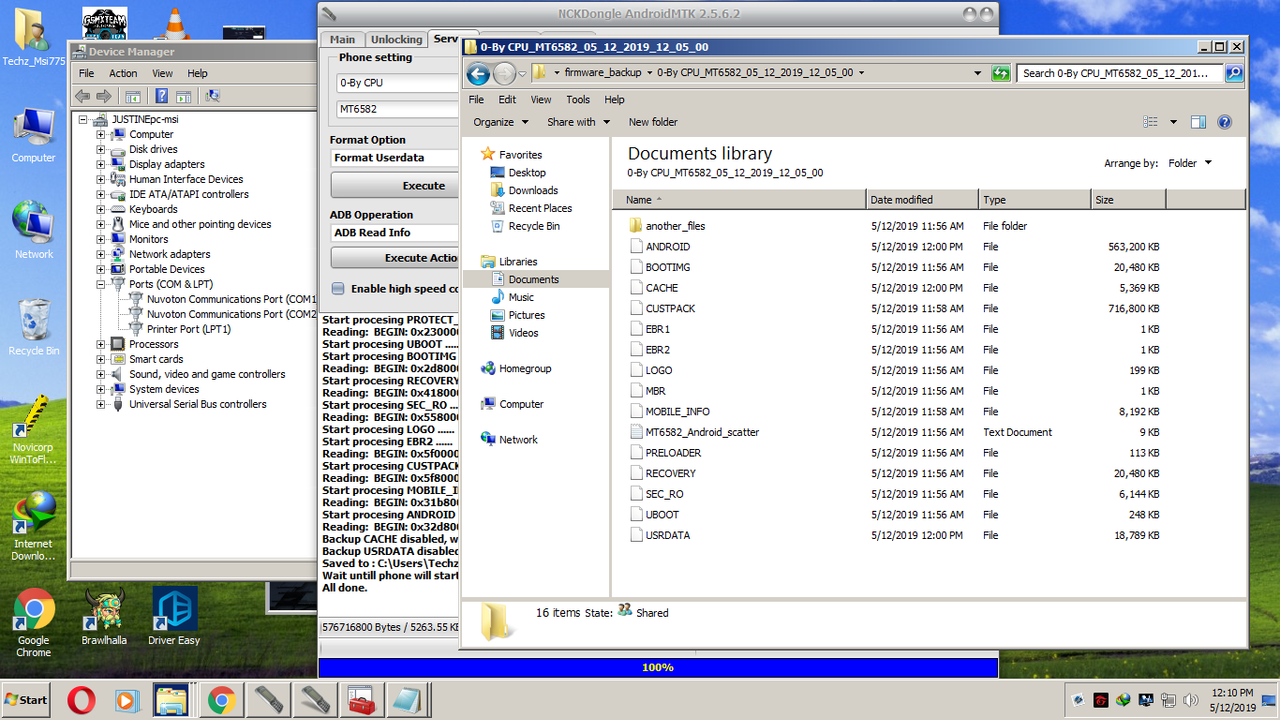Open the view options dropdown arrow
The image size is (1280, 720).
click(1174, 122)
